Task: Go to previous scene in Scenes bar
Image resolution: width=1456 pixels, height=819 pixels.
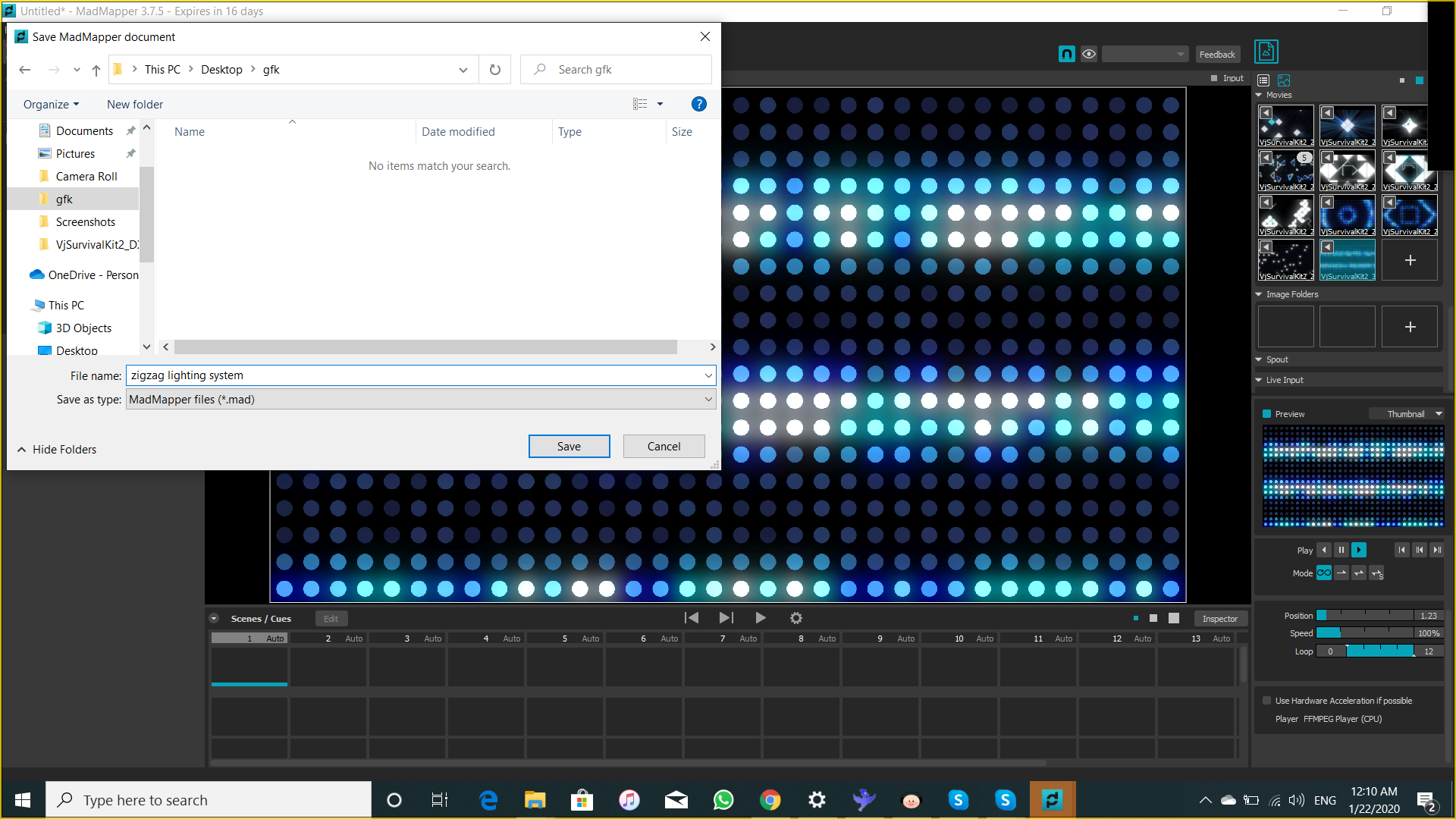Action: pos(692,618)
